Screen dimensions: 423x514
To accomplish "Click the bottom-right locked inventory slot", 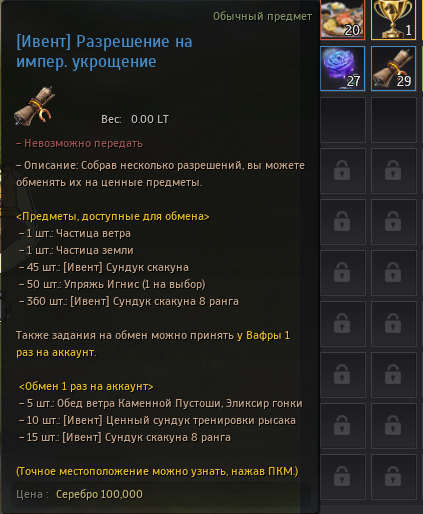I will pos(394,477).
